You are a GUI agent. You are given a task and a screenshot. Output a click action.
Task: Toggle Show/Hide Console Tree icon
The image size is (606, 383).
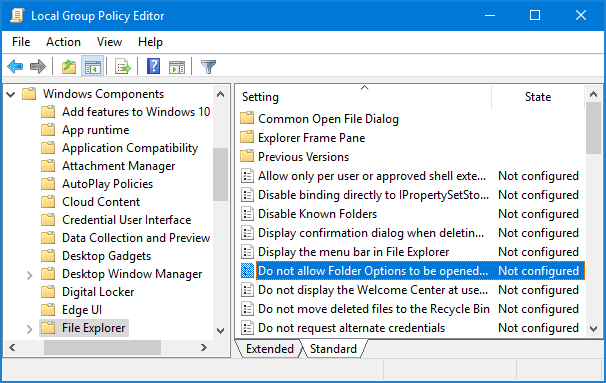pos(93,66)
